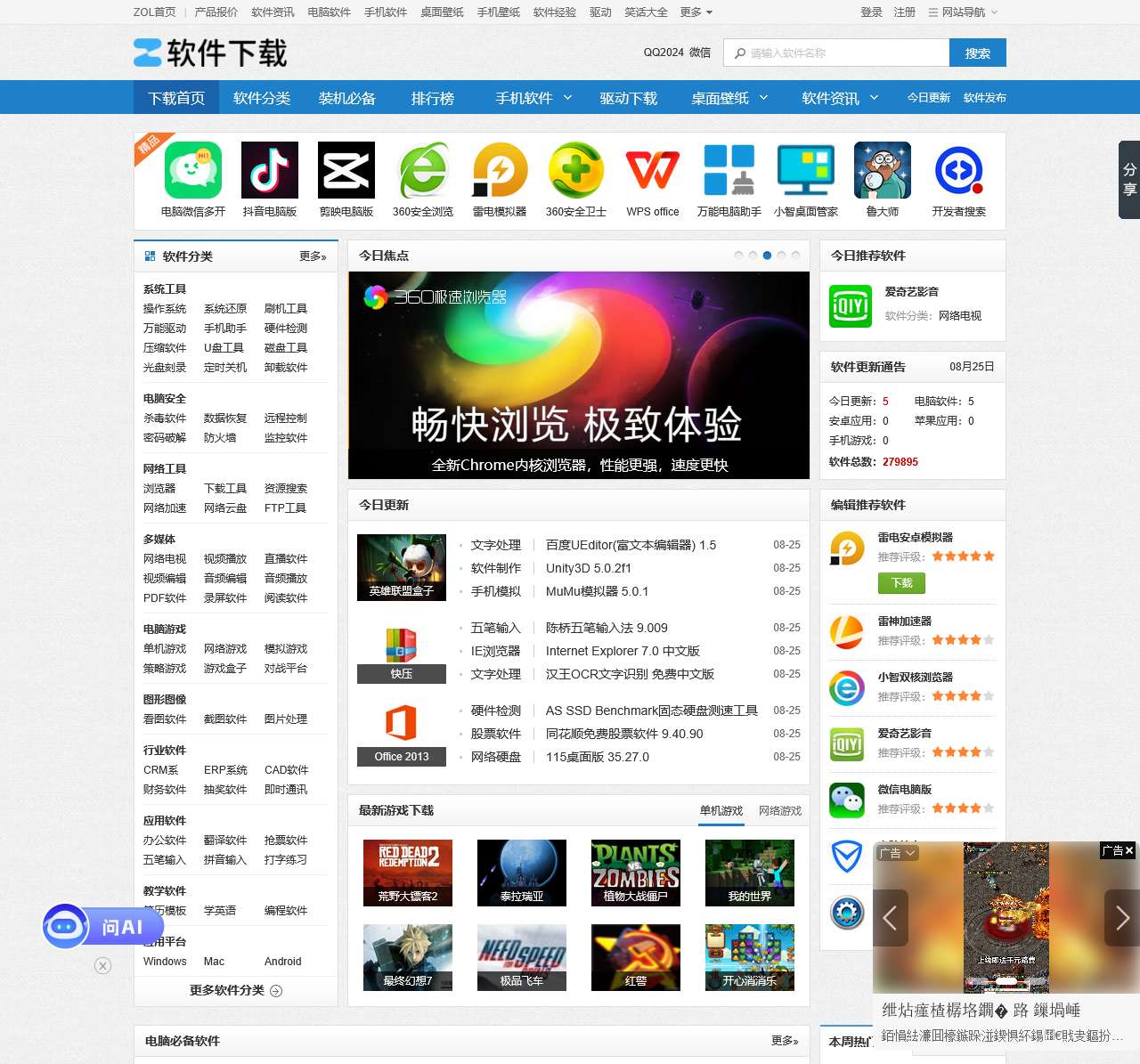Click the next arrow on the ad slider
Image resolution: width=1140 pixels, height=1064 pixels.
1121,918
